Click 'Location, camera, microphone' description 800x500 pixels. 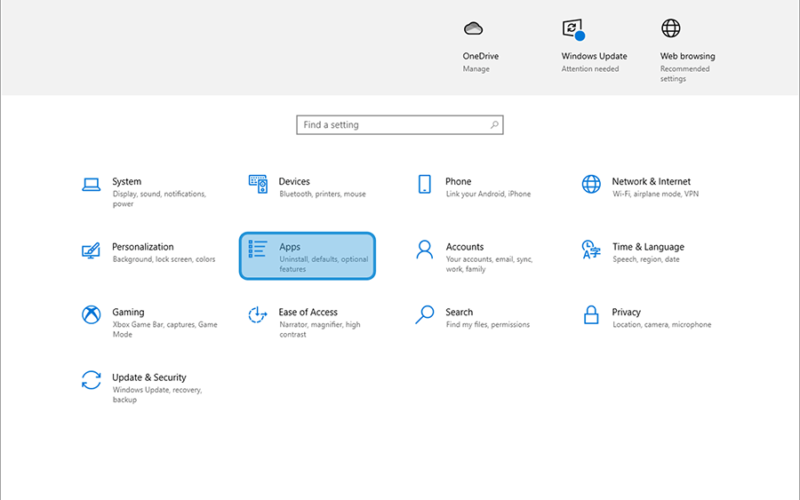662,324
